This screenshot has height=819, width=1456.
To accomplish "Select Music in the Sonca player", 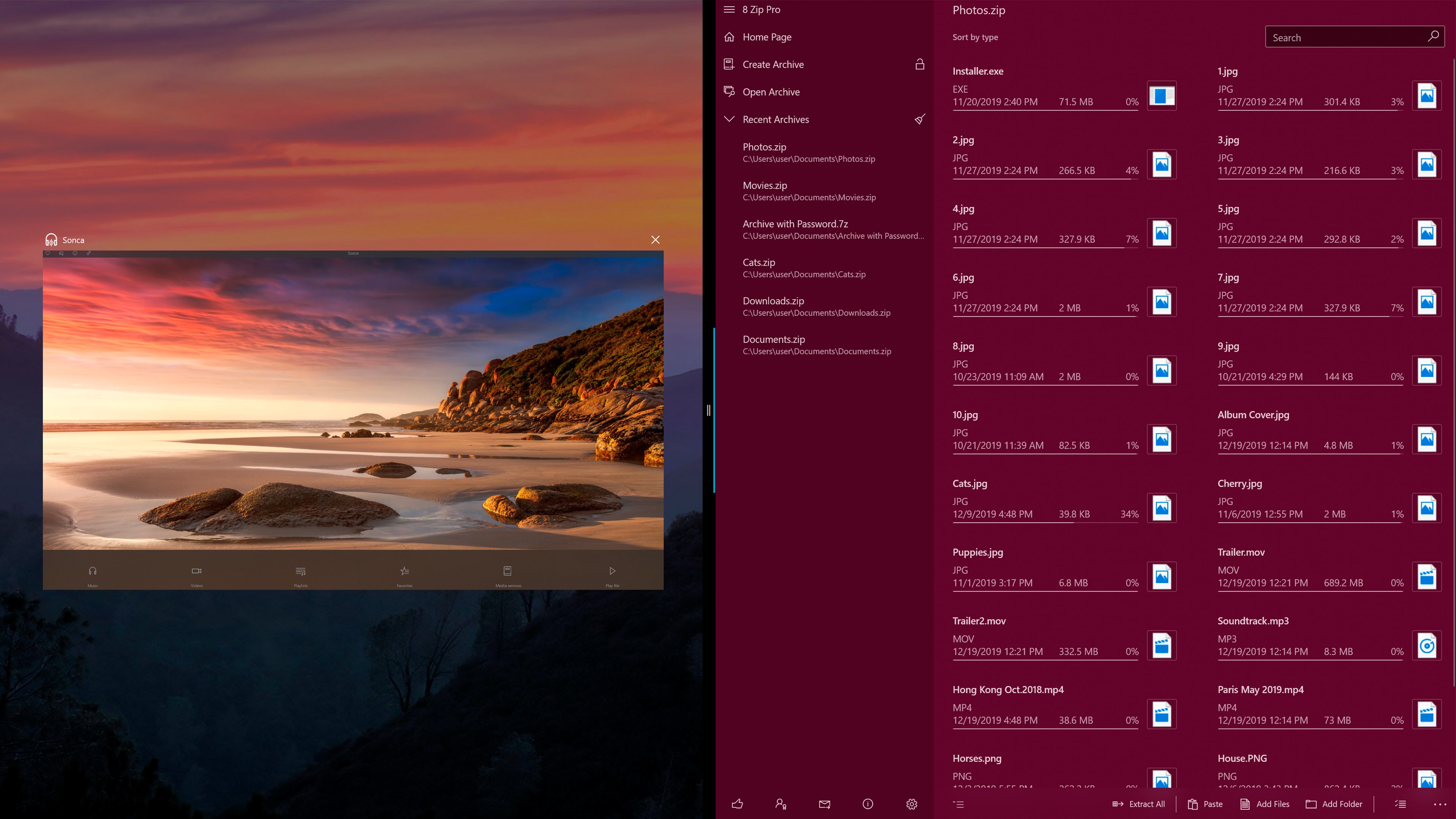I will [x=92, y=574].
